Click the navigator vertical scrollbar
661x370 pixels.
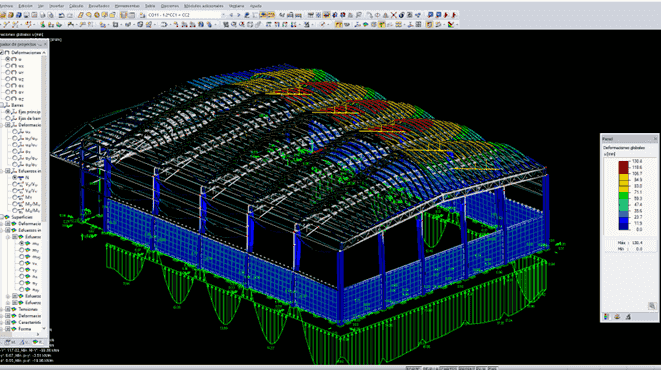44,190
